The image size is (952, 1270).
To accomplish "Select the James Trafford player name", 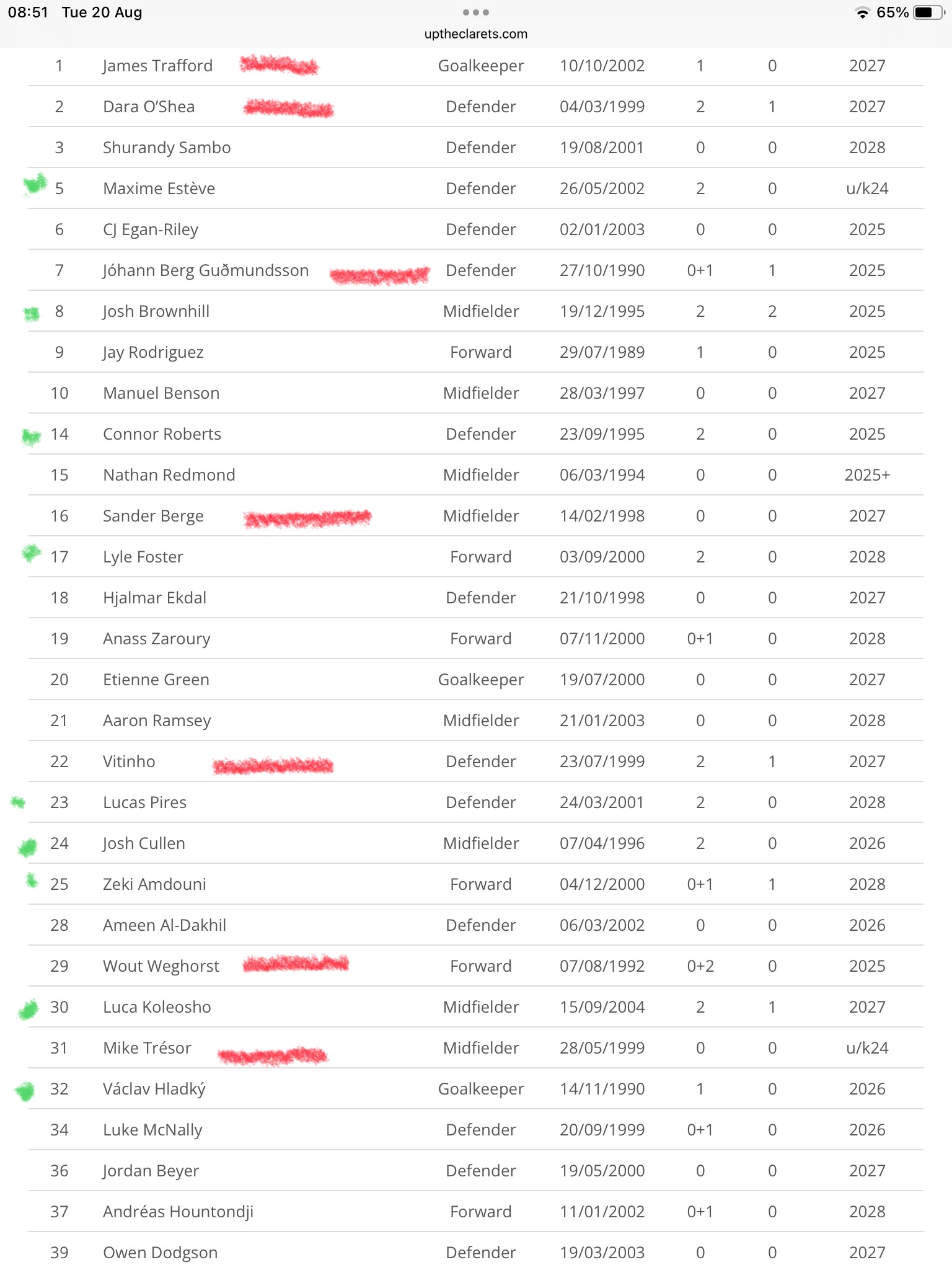I will pos(157,66).
